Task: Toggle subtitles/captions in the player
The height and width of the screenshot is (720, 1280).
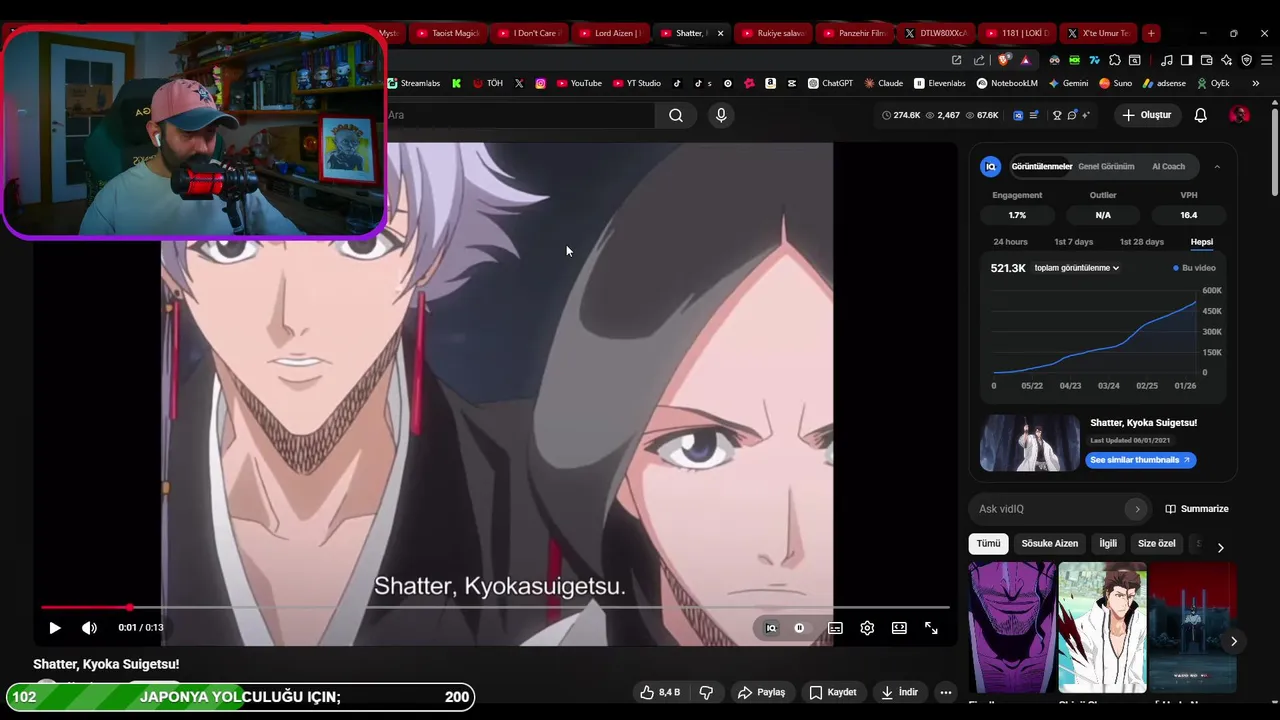Action: click(835, 628)
